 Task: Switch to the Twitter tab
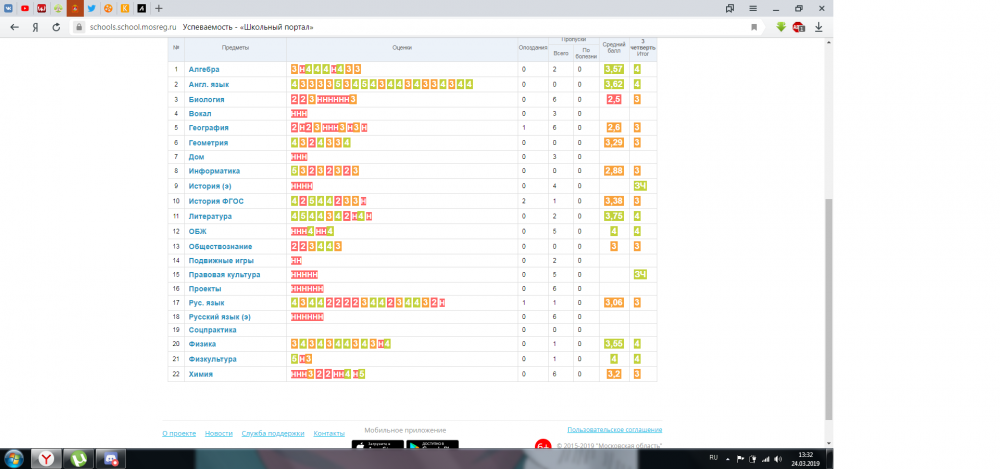click(91, 8)
